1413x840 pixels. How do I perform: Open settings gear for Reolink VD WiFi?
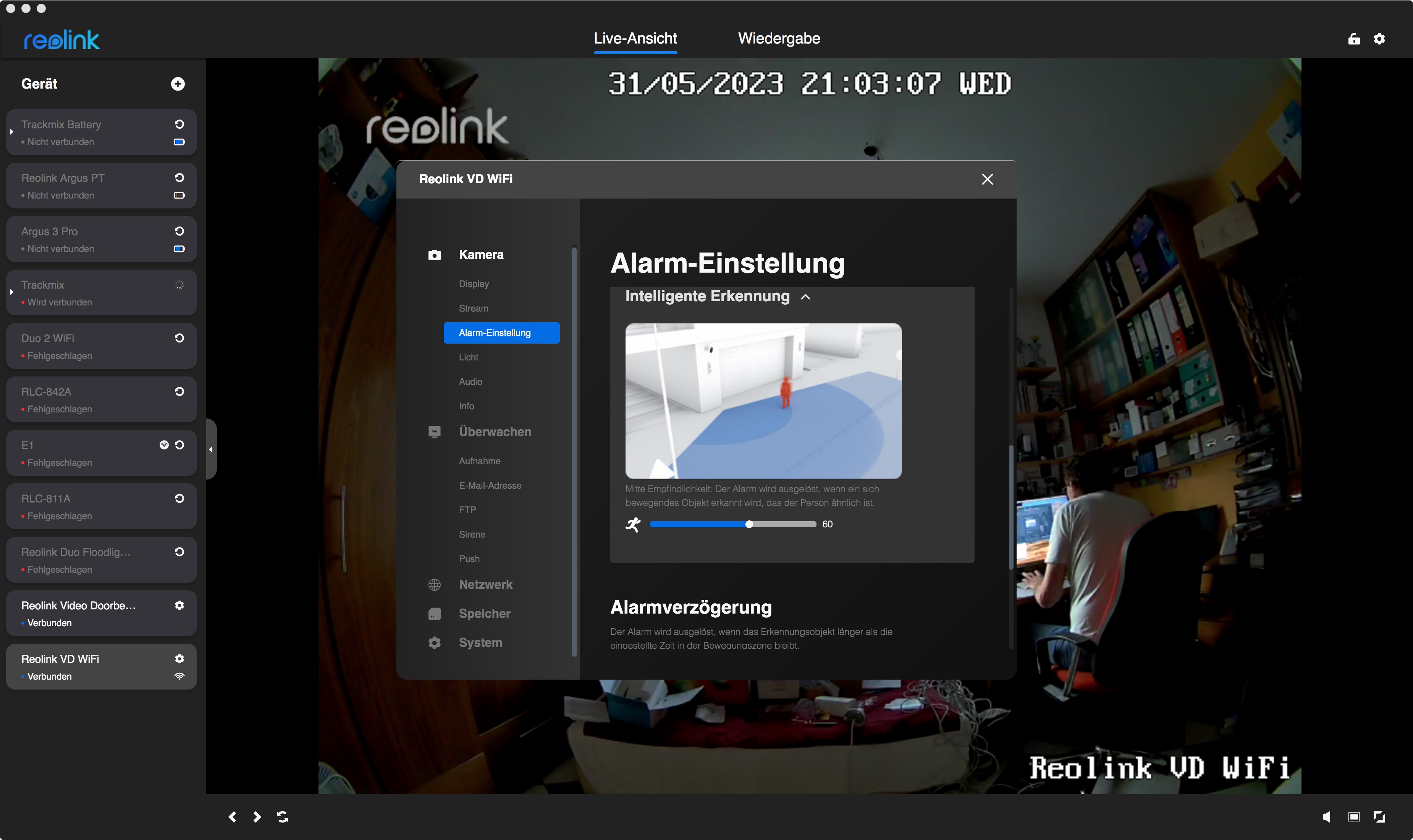[179, 658]
